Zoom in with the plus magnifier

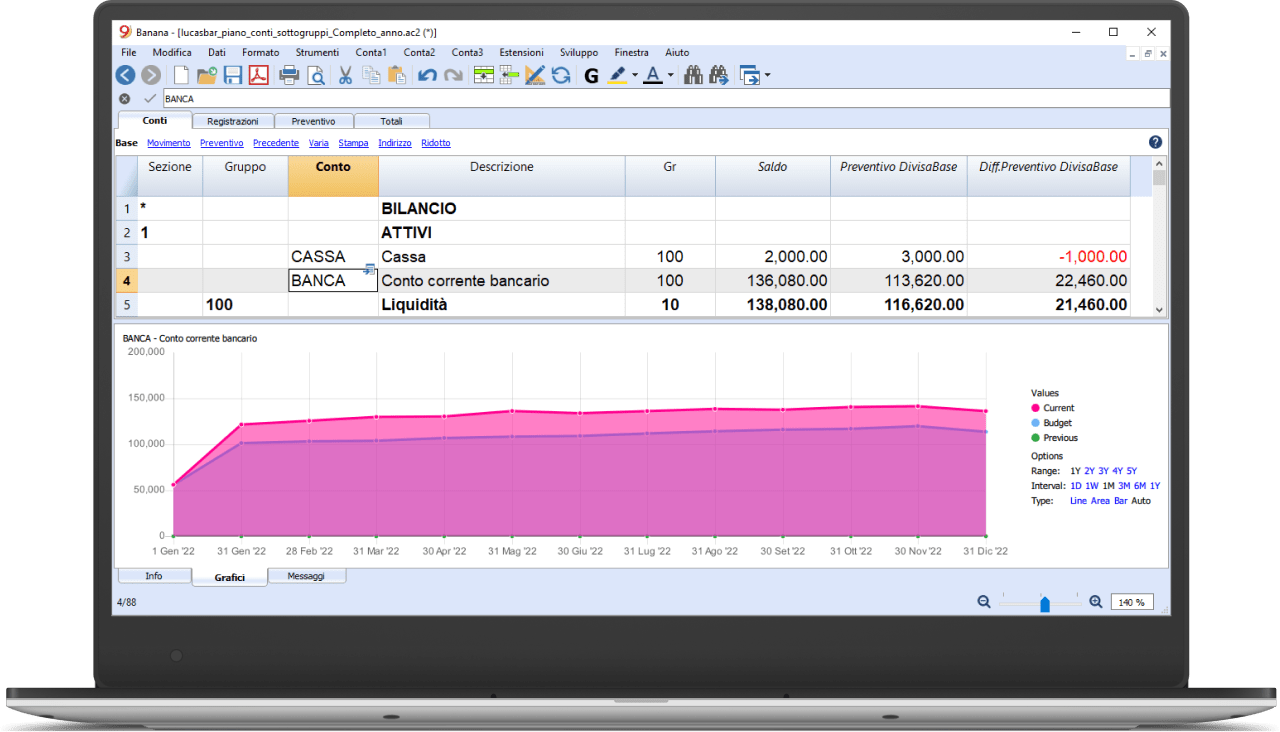pos(1095,602)
